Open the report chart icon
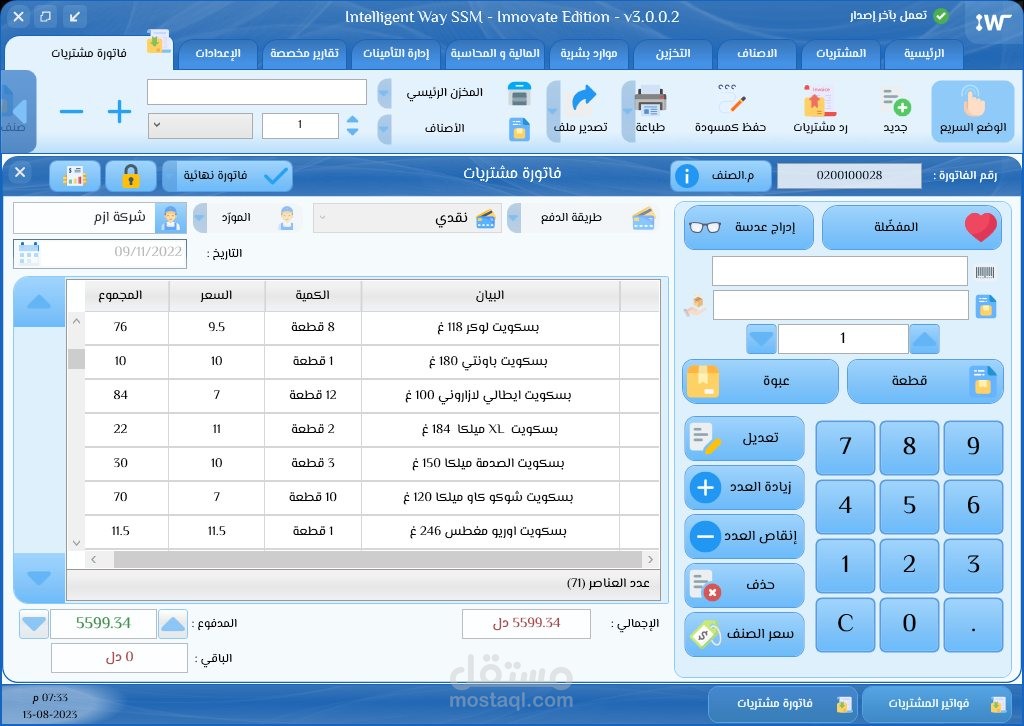1024x726 pixels. [75, 176]
